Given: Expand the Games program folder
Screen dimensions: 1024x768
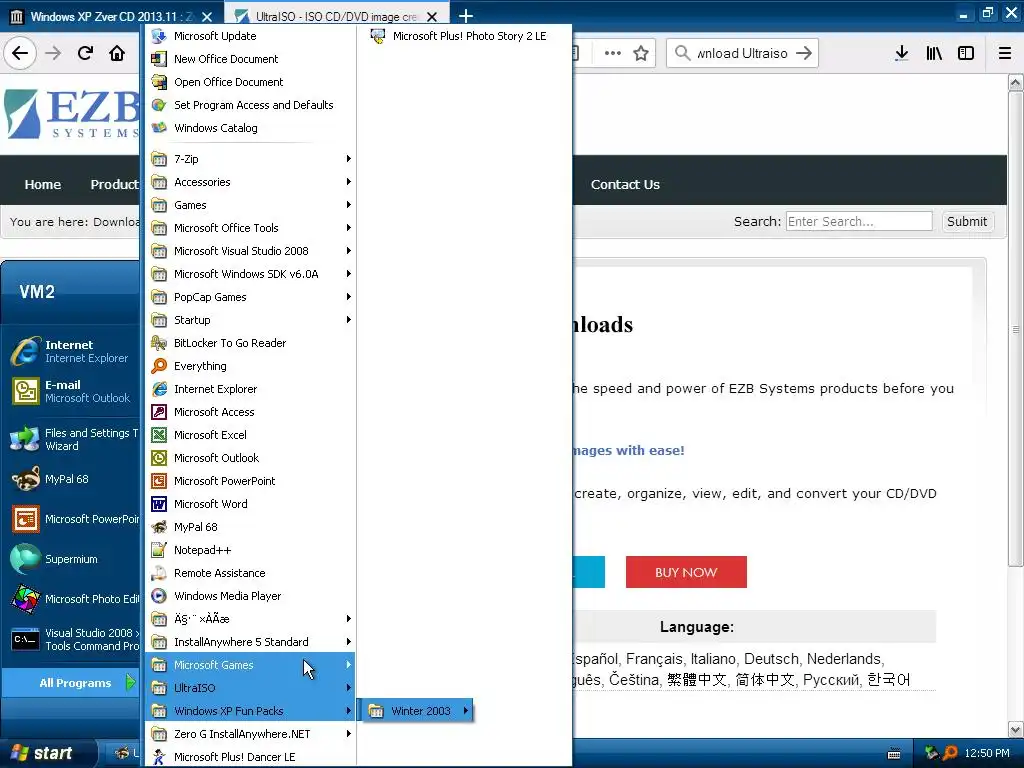Looking at the screenshot, I should [x=250, y=205].
